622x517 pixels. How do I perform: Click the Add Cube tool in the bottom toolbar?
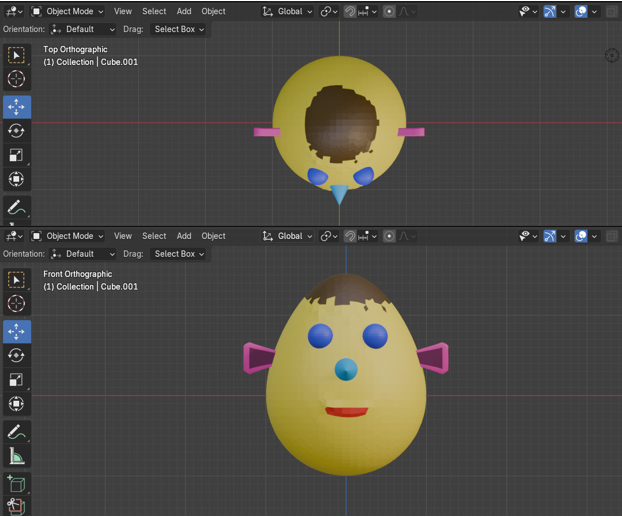[16, 484]
